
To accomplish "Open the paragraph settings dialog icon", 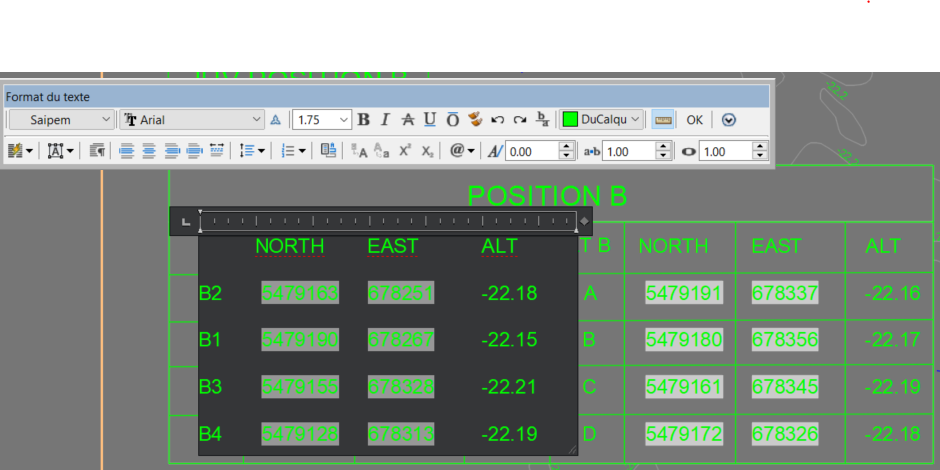I will 98,151.
